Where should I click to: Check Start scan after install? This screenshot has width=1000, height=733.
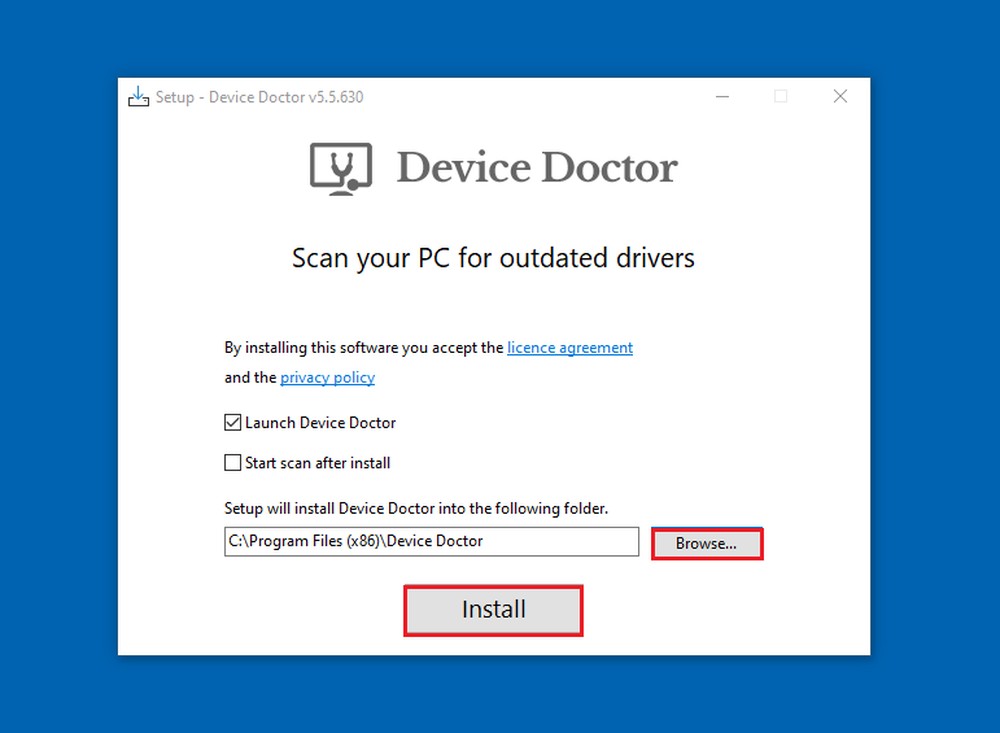[x=232, y=462]
